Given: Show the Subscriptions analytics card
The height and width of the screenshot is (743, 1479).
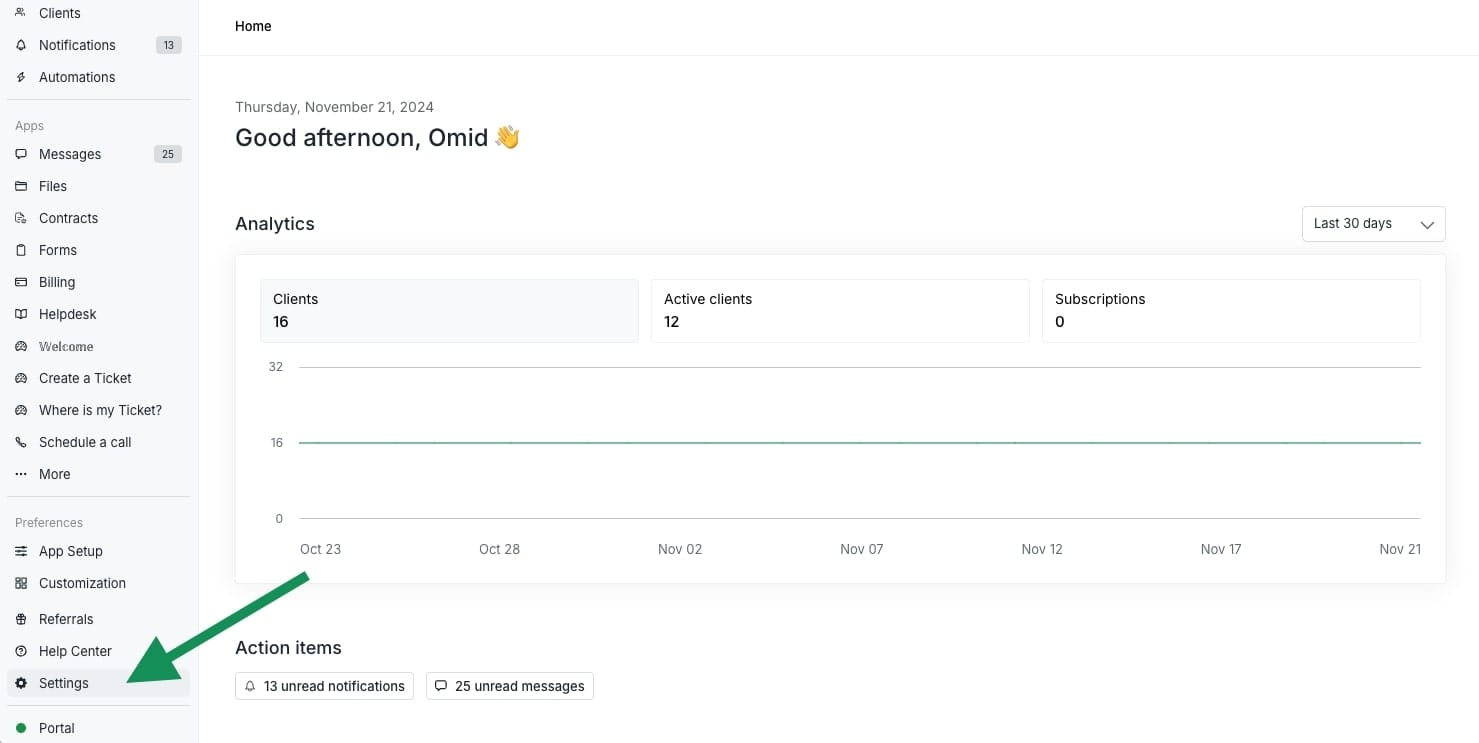Looking at the screenshot, I should pyautogui.click(x=1230, y=311).
